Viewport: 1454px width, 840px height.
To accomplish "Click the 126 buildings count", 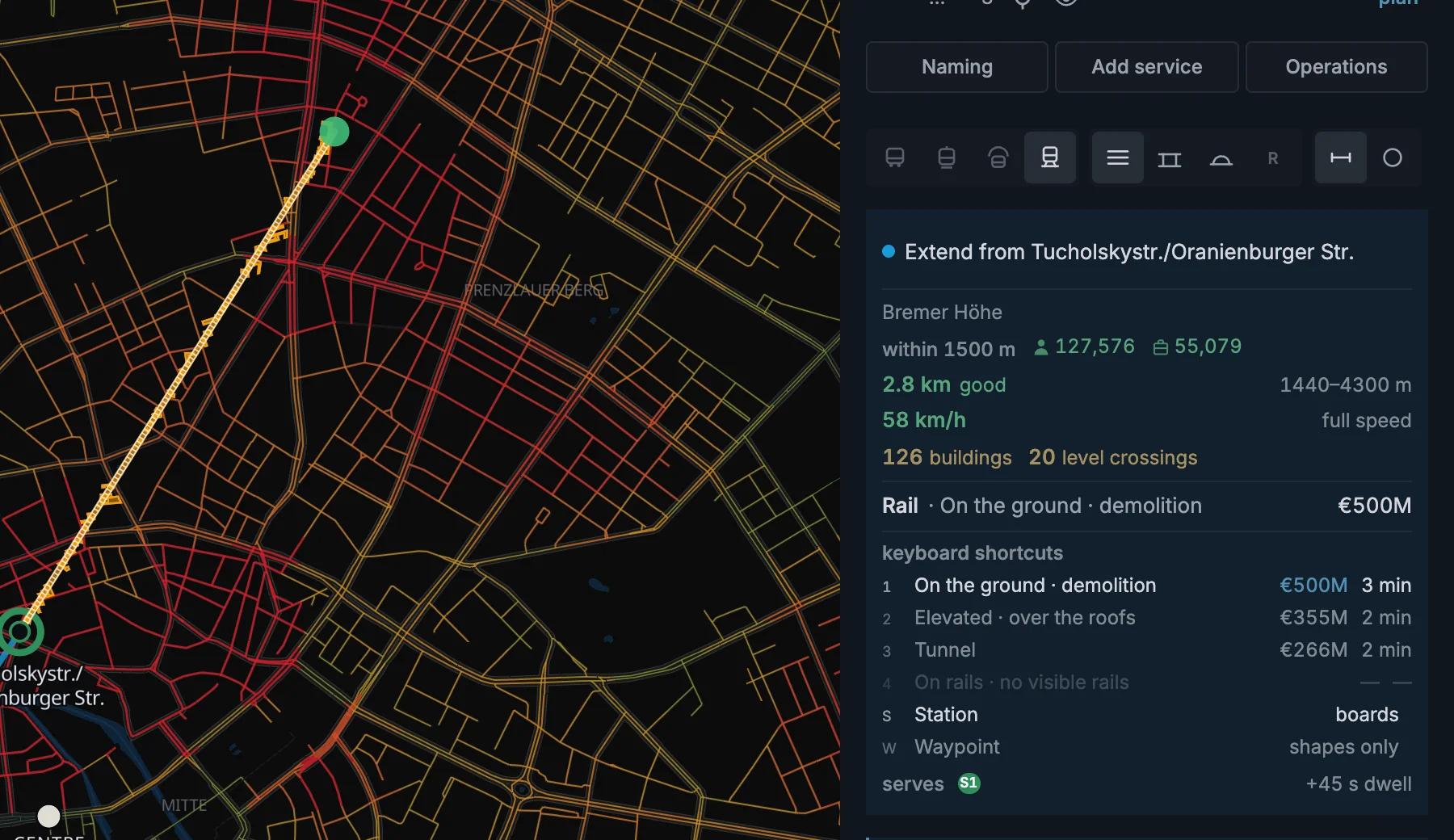I will tap(947, 457).
